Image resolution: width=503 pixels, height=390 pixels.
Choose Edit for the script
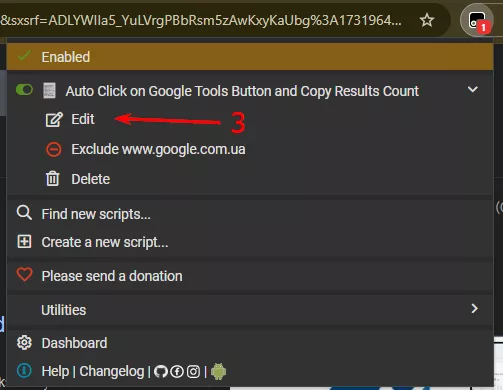[x=83, y=119]
